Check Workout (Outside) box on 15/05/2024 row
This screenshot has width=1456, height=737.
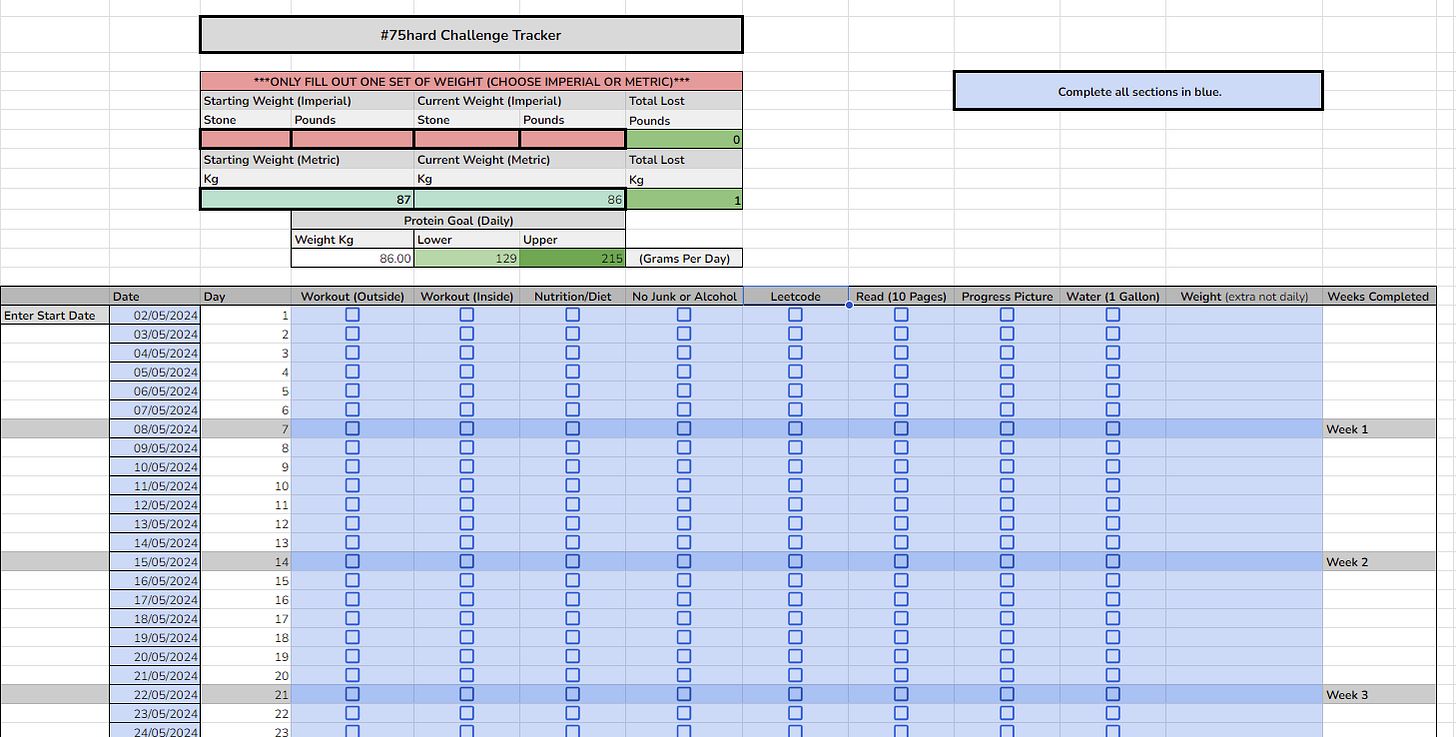coord(352,562)
